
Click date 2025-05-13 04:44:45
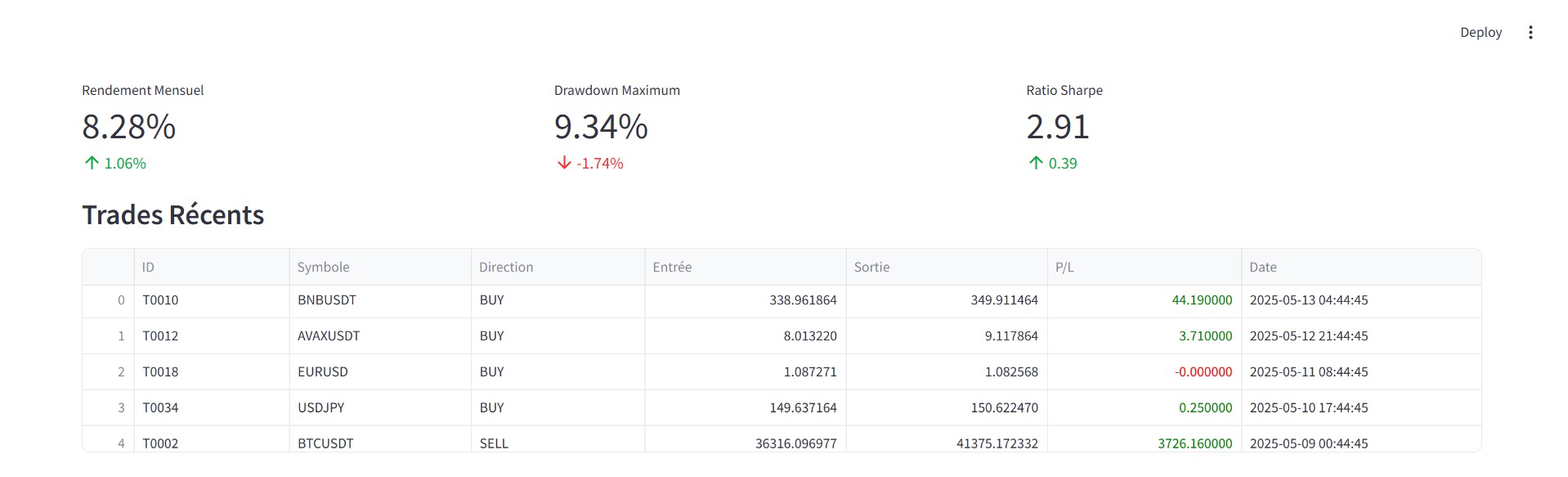point(1361,300)
